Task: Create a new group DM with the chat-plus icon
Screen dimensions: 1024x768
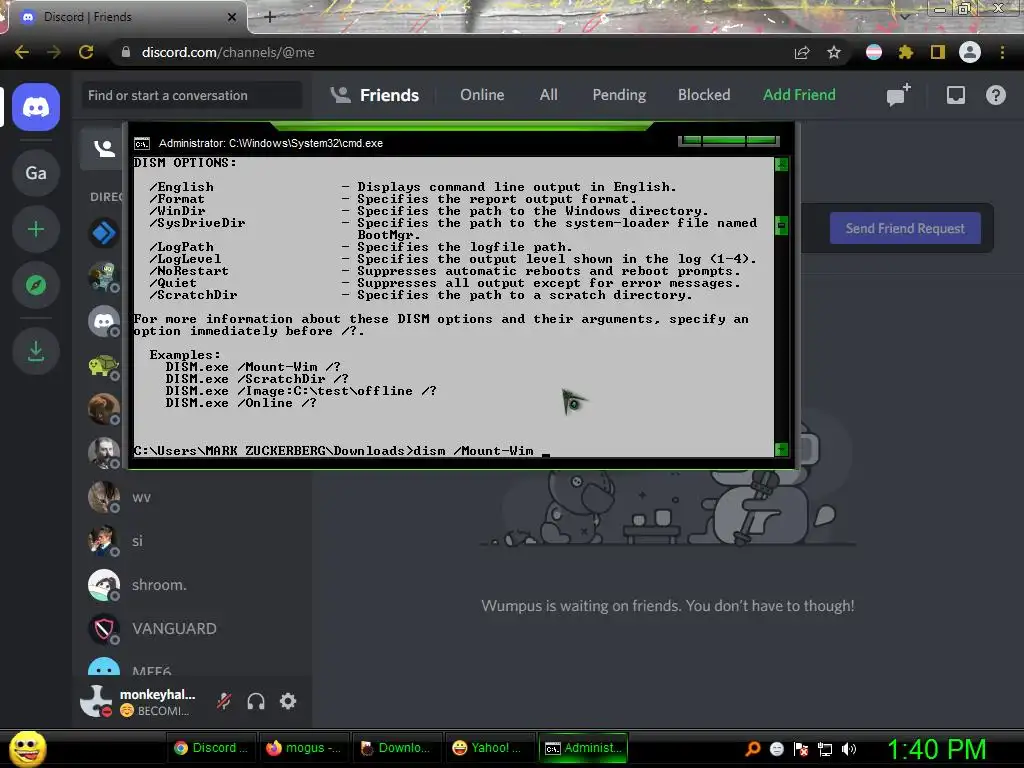Action: (x=899, y=95)
